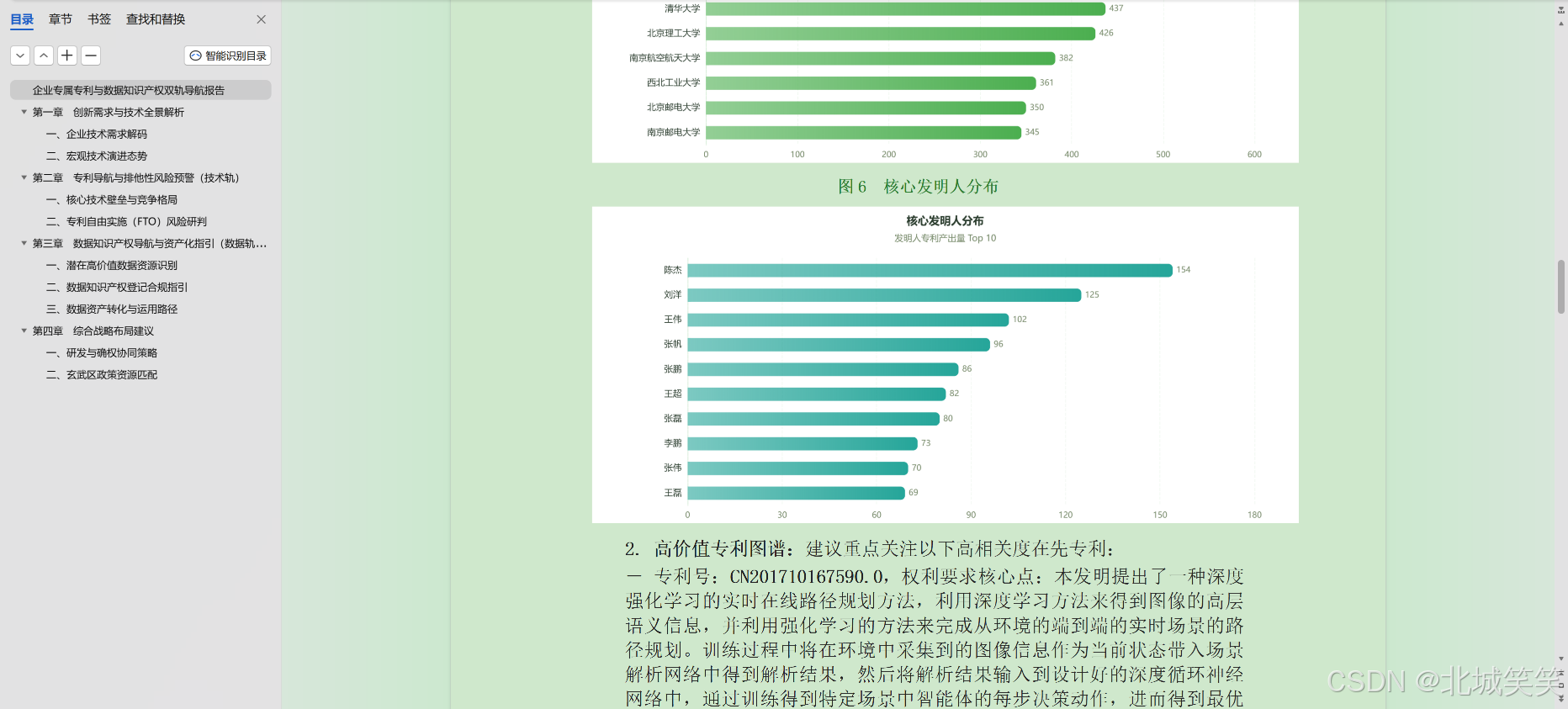Collapse the 第三章 数据知识产权导航 node
The height and width of the screenshot is (709, 1568).
pyautogui.click(x=24, y=243)
